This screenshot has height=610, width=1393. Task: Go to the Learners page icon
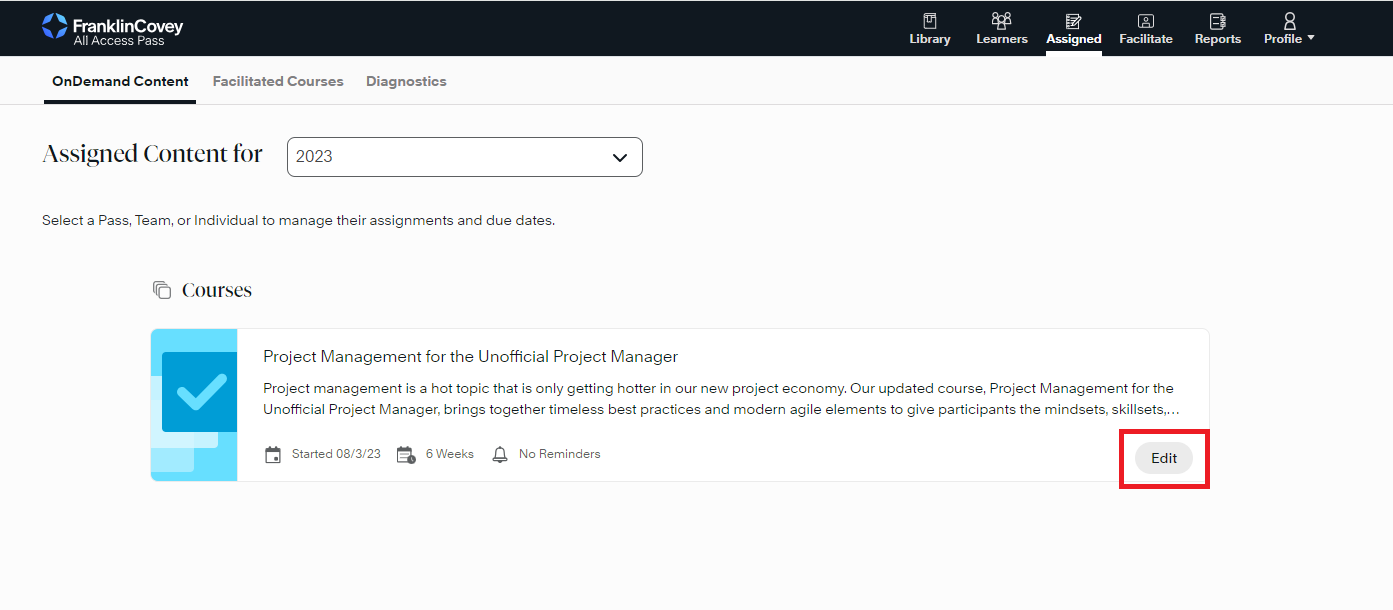coord(1001,21)
